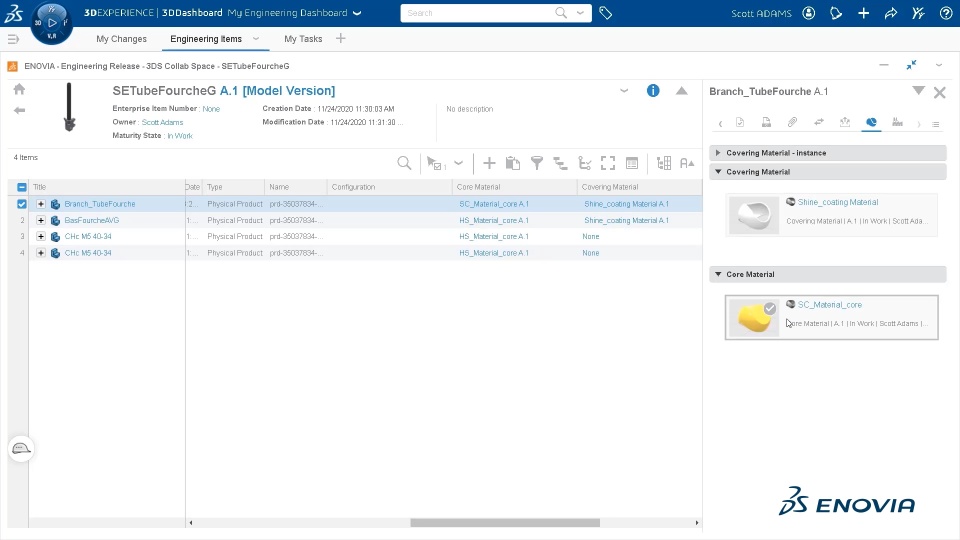Click the structure check tree icon
The height and width of the screenshot is (540, 960).
pos(585,163)
